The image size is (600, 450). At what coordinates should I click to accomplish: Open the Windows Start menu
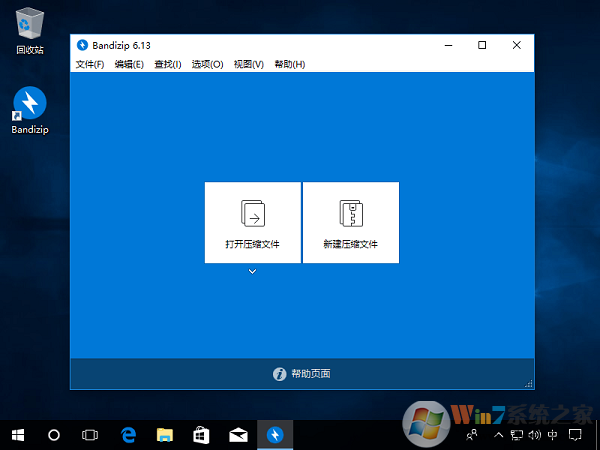(18, 435)
